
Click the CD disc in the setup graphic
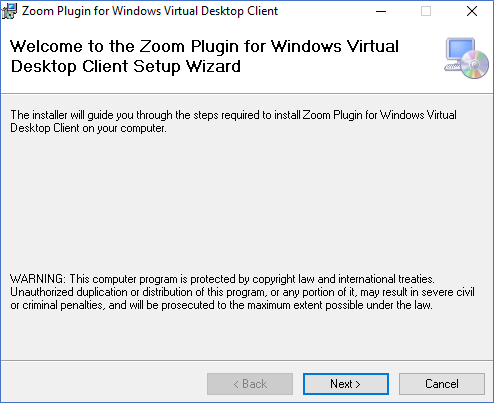click(475, 65)
